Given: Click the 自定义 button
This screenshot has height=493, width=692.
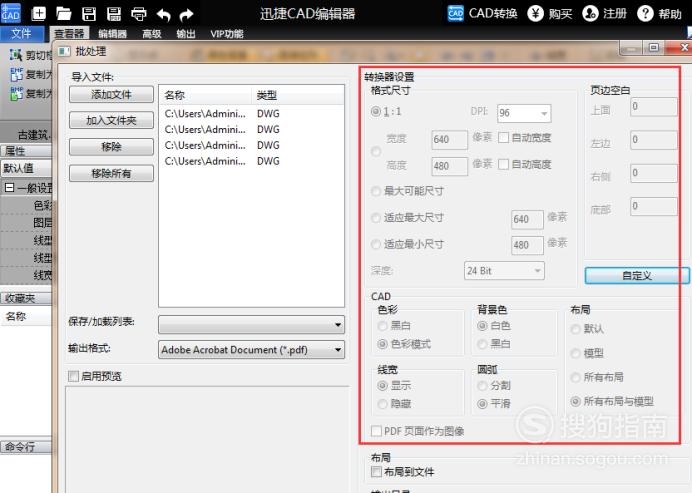Looking at the screenshot, I should pyautogui.click(x=637, y=275).
